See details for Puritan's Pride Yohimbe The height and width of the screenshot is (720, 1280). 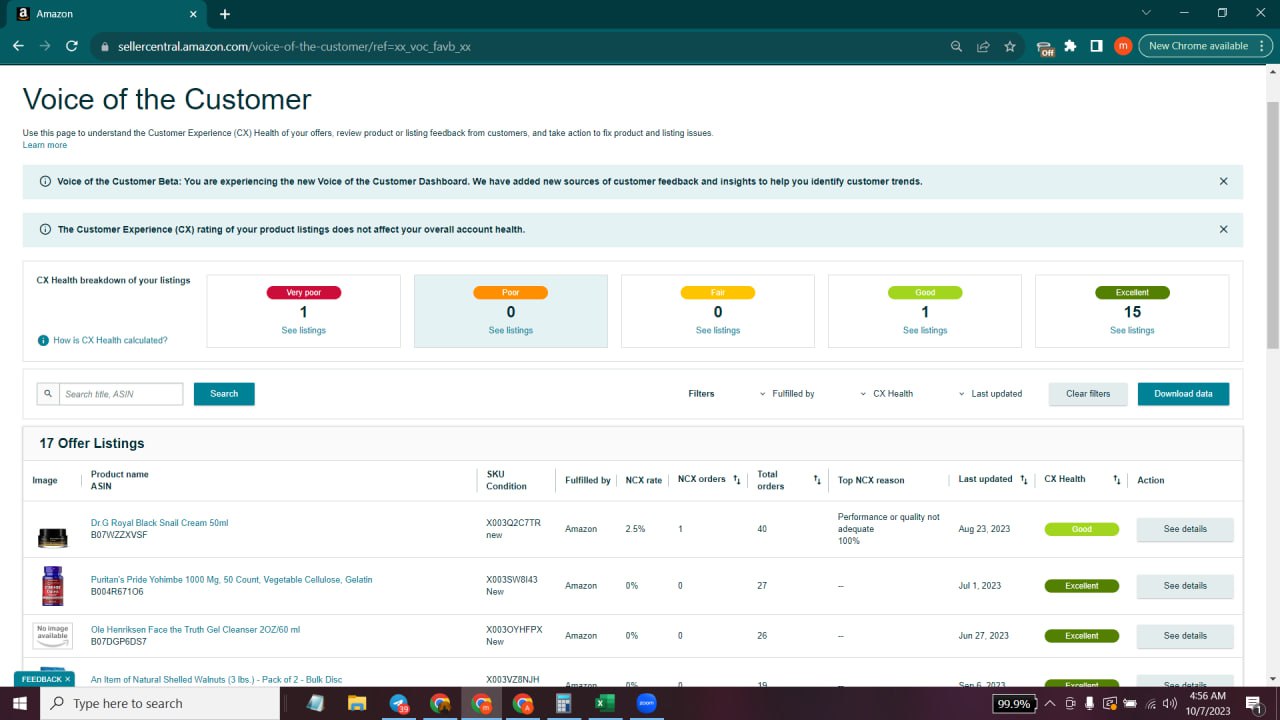pyautogui.click(x=1185, y=586)
